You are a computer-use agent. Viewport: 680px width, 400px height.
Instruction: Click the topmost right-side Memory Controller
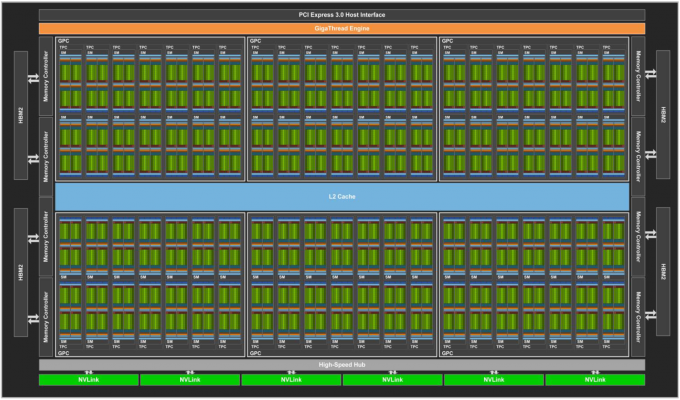pyautogui.click(x=638, y=76)
